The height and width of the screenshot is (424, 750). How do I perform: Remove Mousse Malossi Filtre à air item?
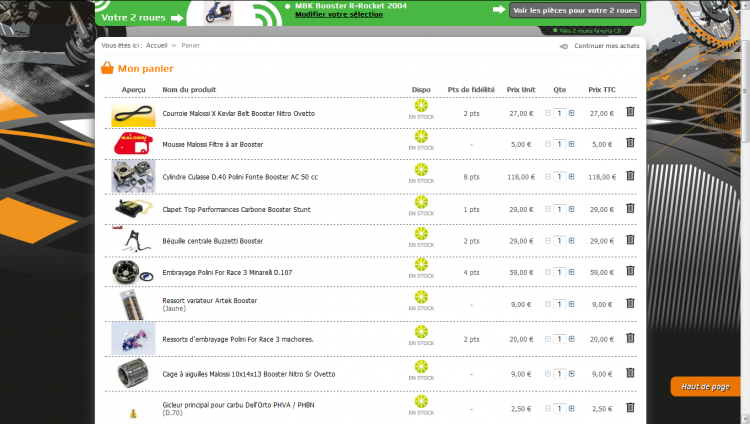pos(630,143)
